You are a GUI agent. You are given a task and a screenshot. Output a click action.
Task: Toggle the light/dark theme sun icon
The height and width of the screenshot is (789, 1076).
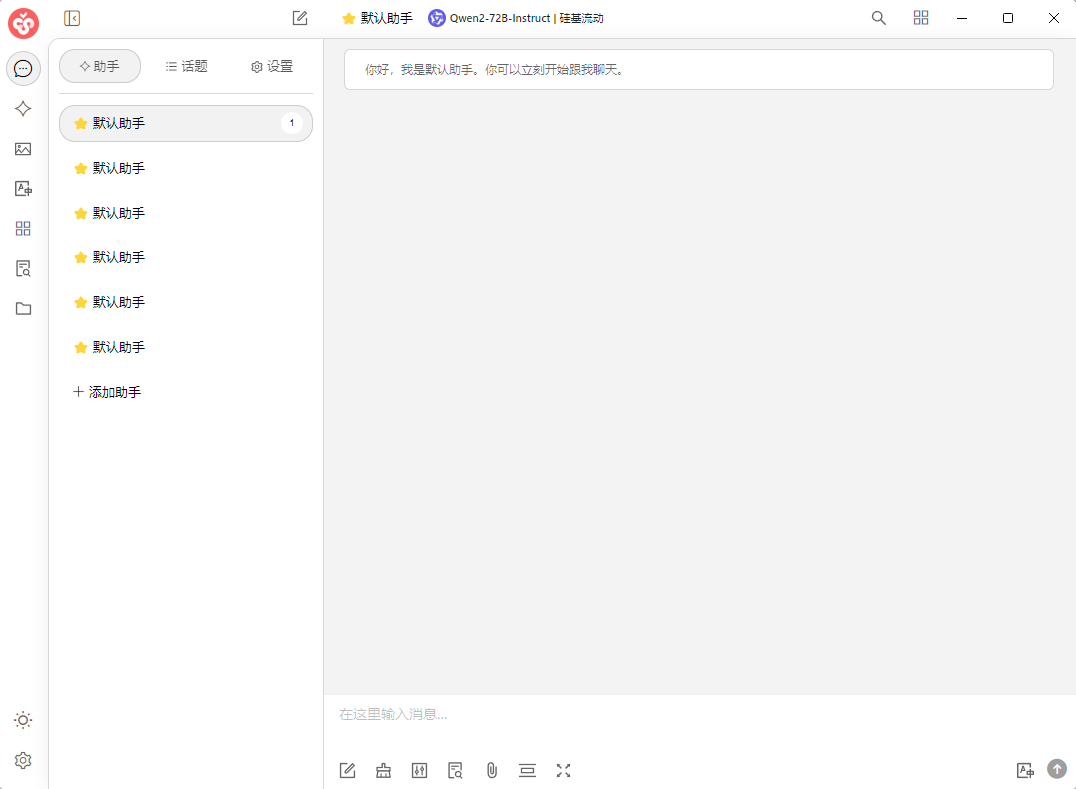click(23, 720)
